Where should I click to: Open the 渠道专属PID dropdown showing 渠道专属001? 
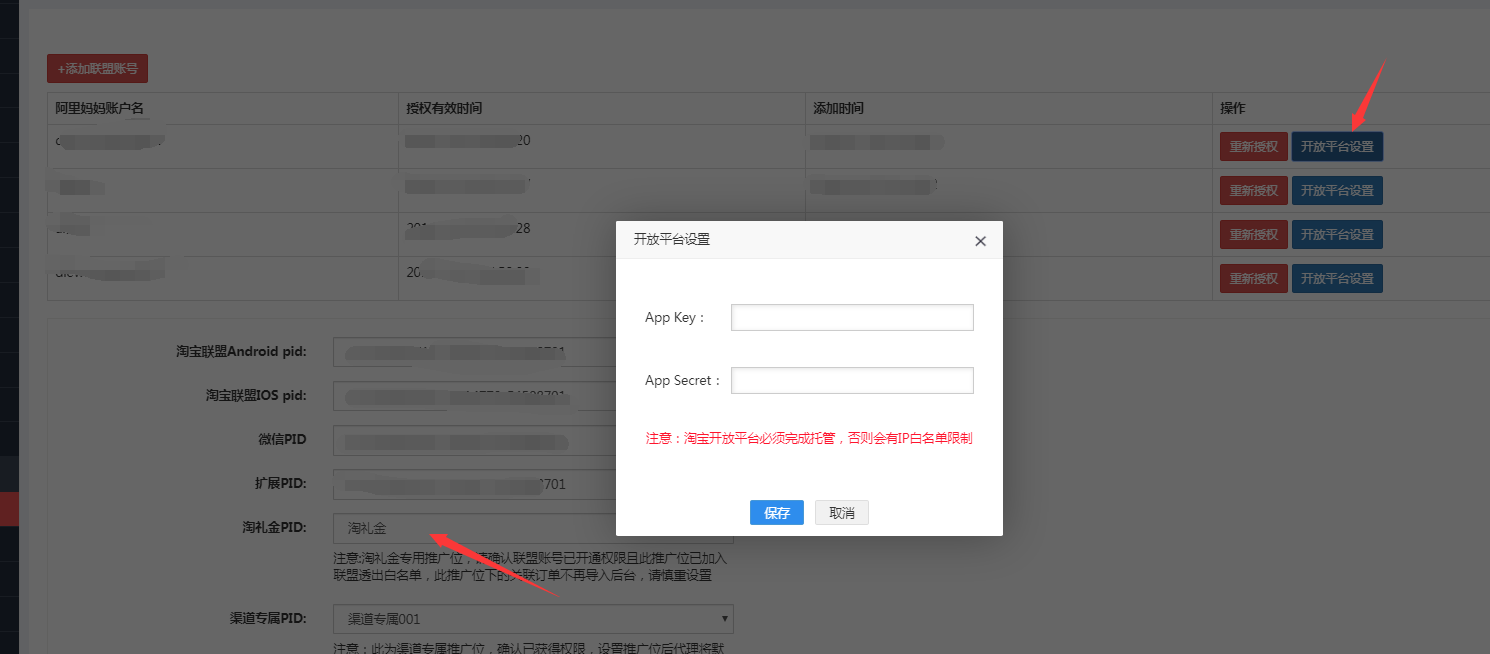533,619
